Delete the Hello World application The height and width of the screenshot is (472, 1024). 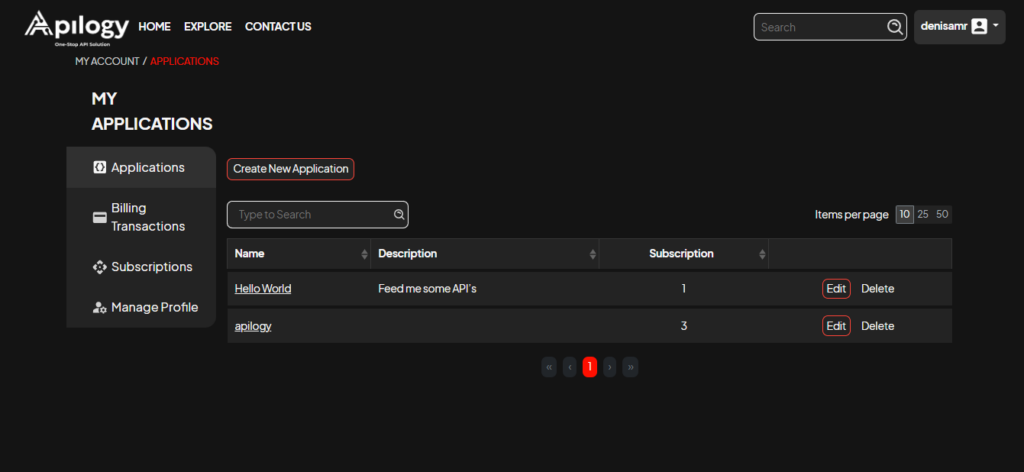pyautogui.click(x=878, y=289)
